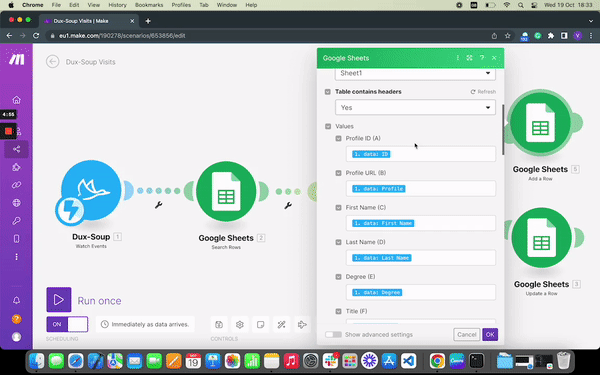Open the Sheet1 sheet dropdown

tap(415, 73)
